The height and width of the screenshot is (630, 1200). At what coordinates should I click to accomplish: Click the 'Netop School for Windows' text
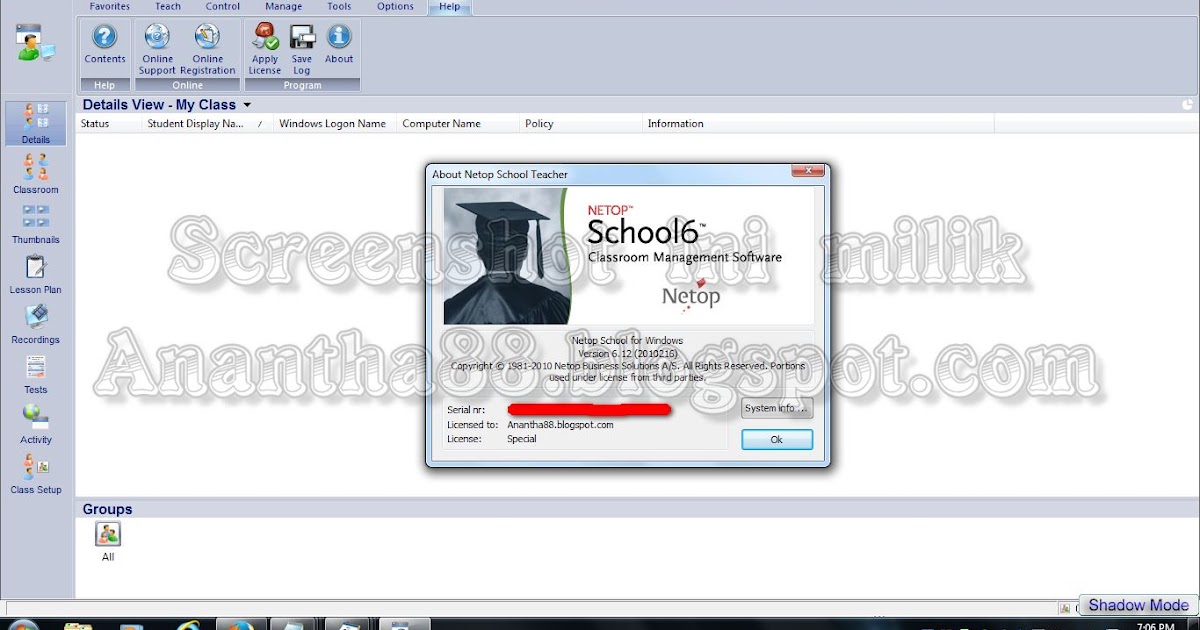627,341
